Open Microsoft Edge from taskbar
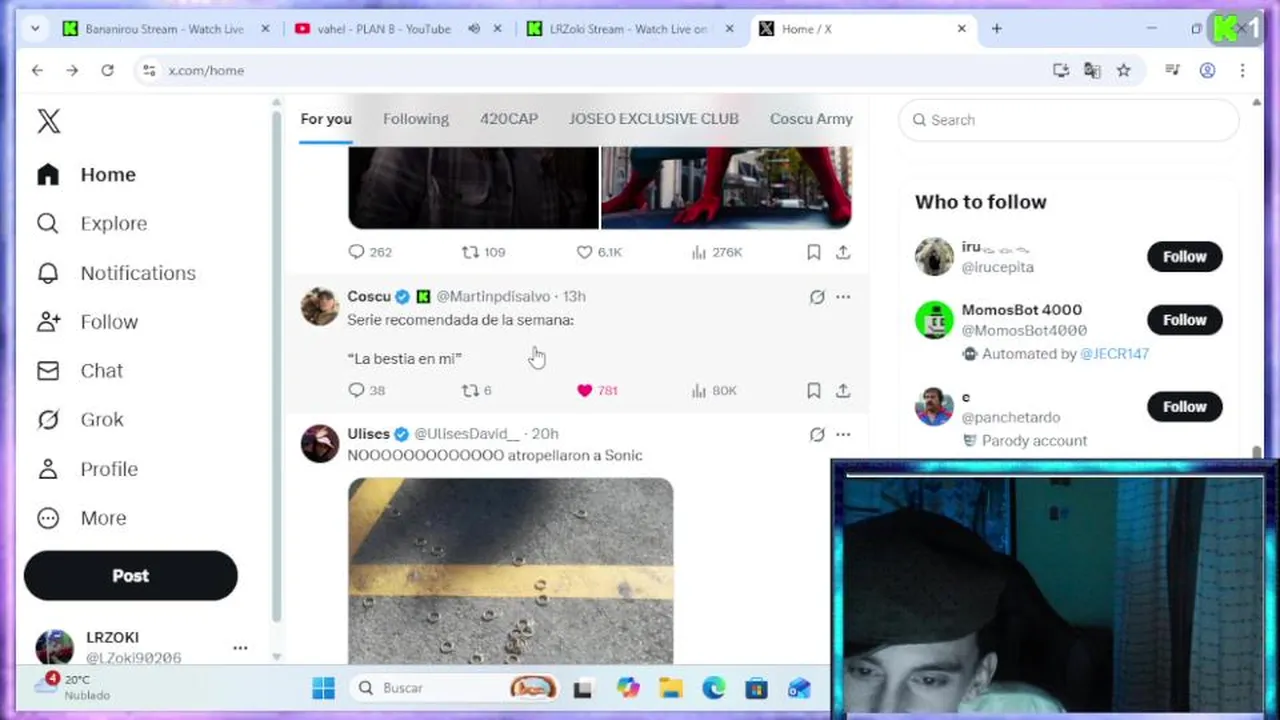 coord(713,688)
